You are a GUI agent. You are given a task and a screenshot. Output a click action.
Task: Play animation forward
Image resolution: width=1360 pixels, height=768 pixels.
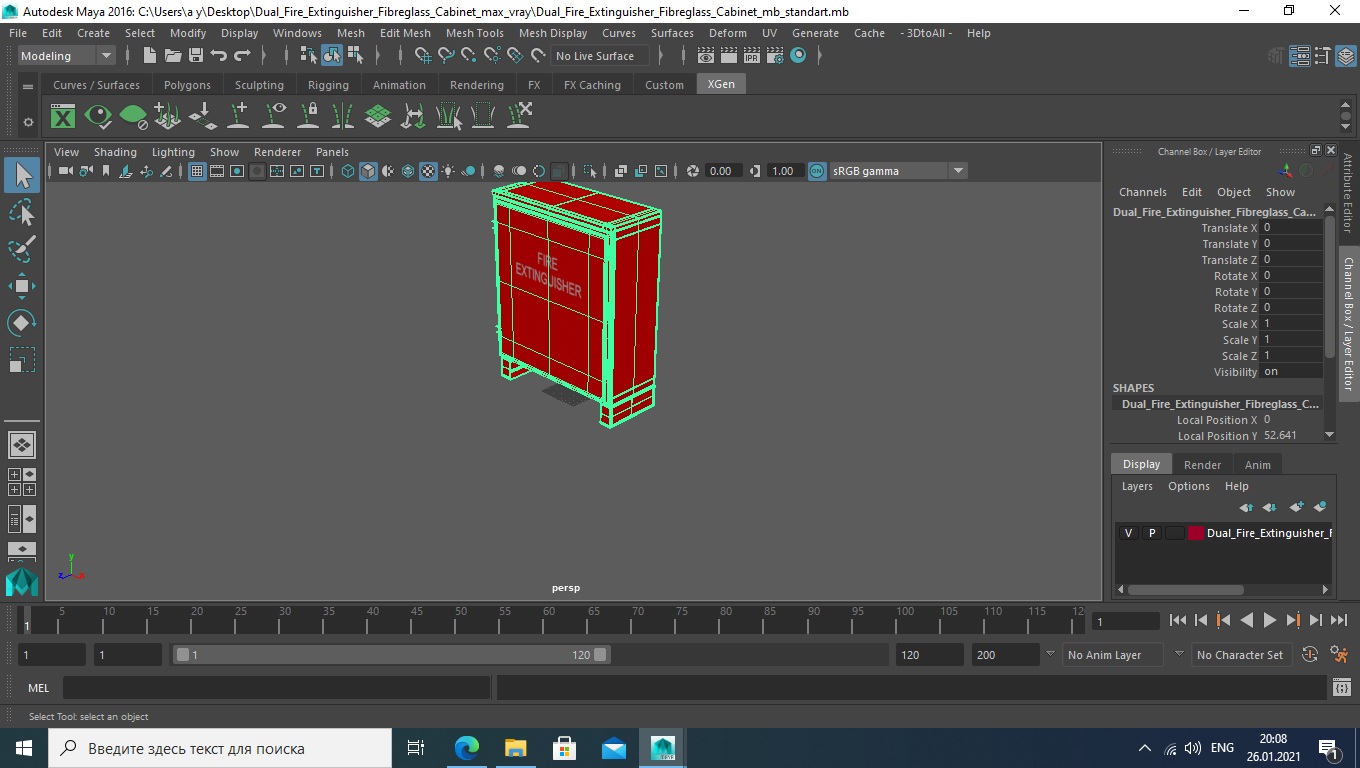(1269, 620)
